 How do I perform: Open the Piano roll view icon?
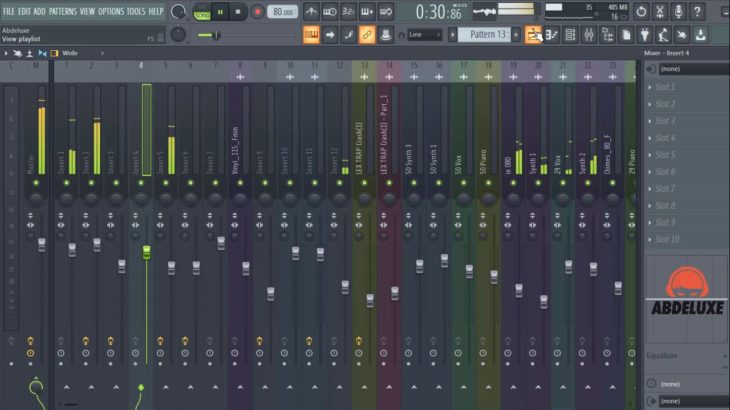[x=552, y=34]
